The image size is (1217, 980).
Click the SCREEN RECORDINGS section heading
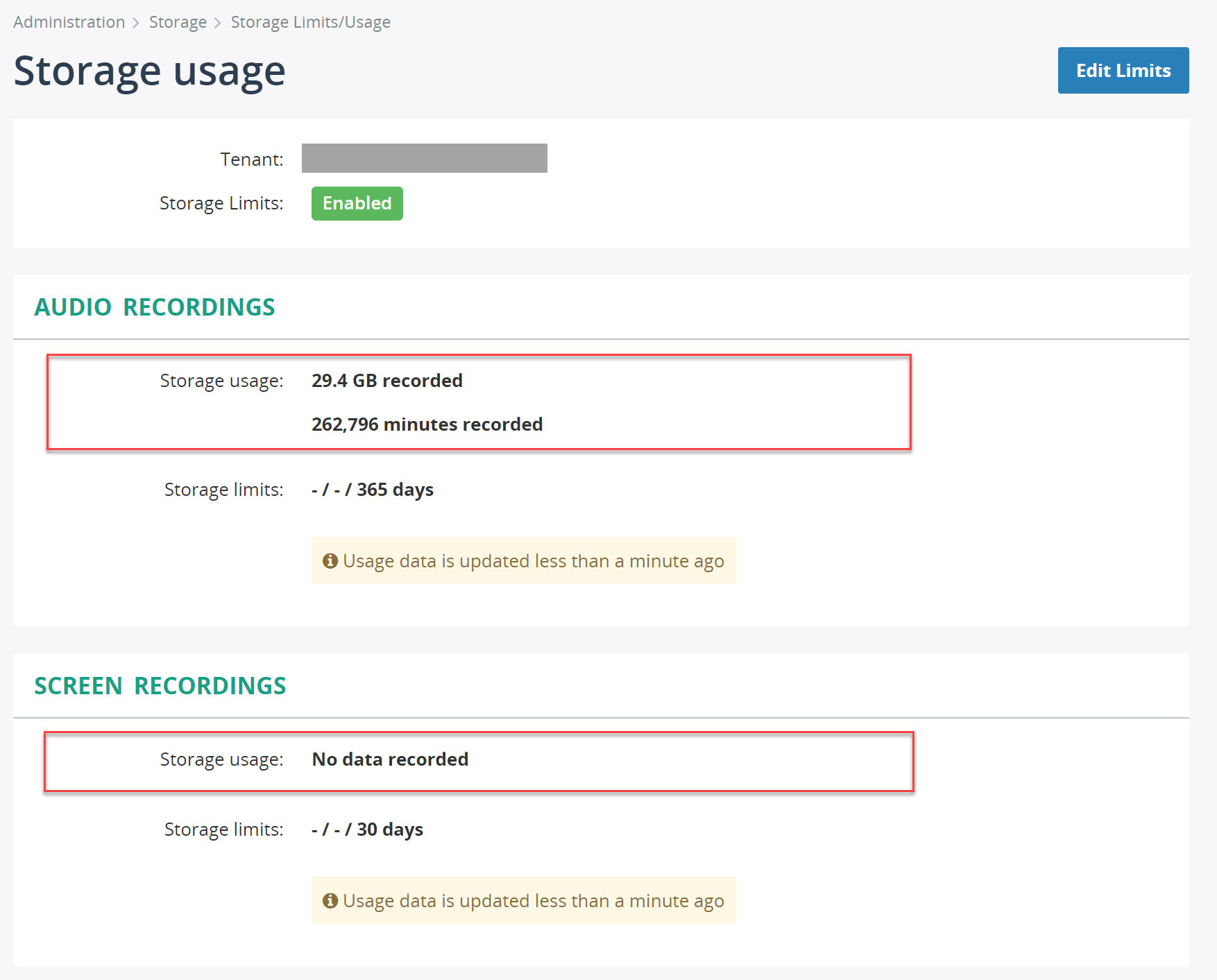tap(160, 686)
